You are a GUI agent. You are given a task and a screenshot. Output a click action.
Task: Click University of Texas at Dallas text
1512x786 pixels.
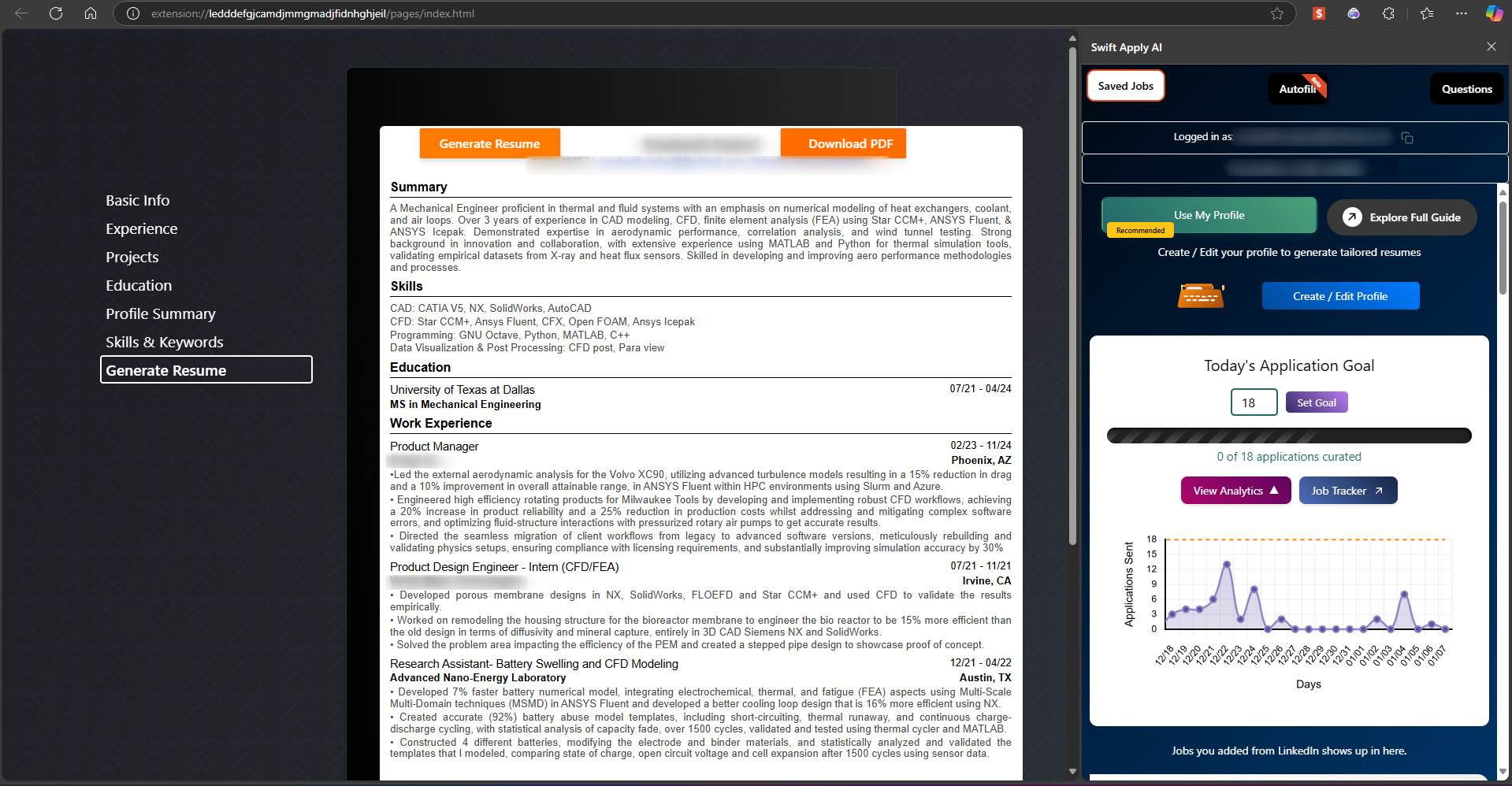(462, 390)
